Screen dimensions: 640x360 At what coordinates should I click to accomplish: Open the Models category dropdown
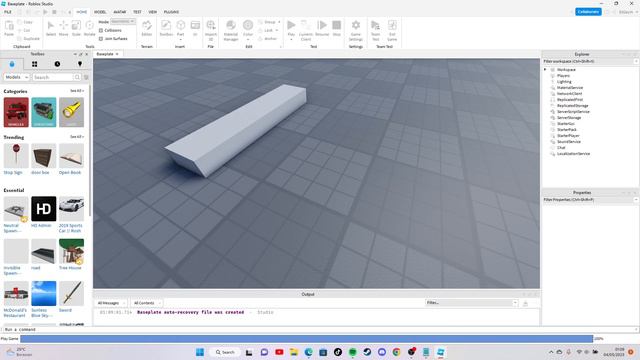pyautogui.click(x=16, y=77)
